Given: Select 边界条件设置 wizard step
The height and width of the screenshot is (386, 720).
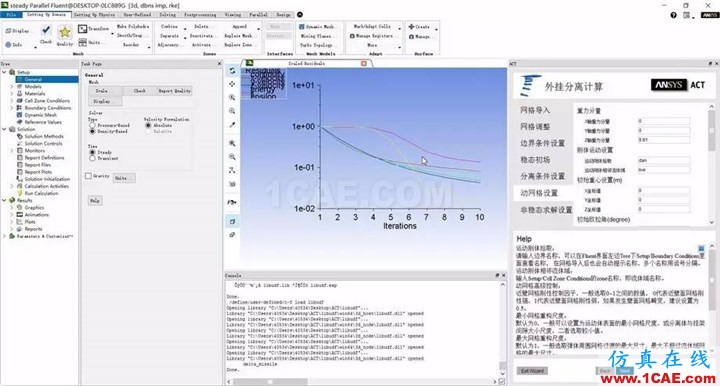Looking at the screenshot, I should coord(542,143).
